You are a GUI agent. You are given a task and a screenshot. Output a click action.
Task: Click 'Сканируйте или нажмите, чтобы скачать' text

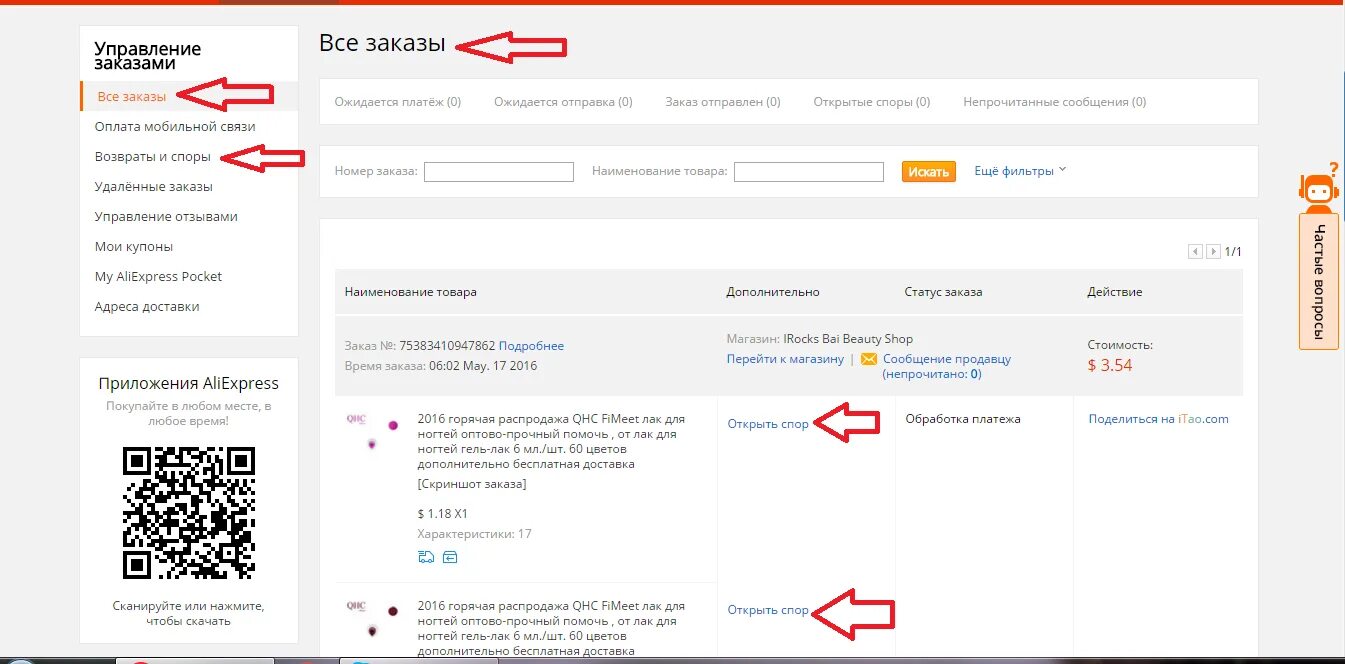coord(189,613)
